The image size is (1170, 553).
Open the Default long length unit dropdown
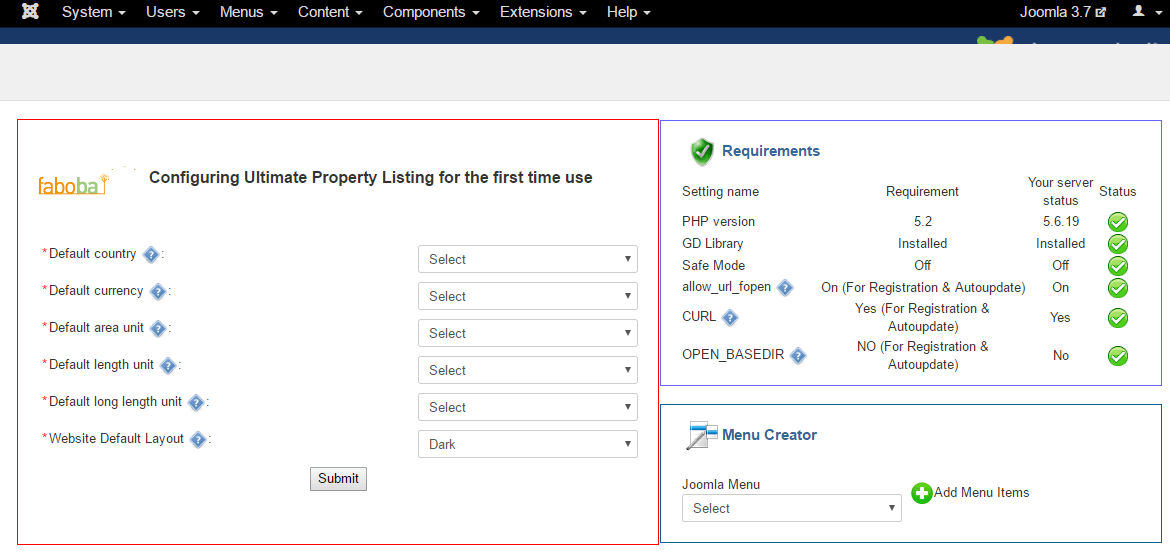528,407
